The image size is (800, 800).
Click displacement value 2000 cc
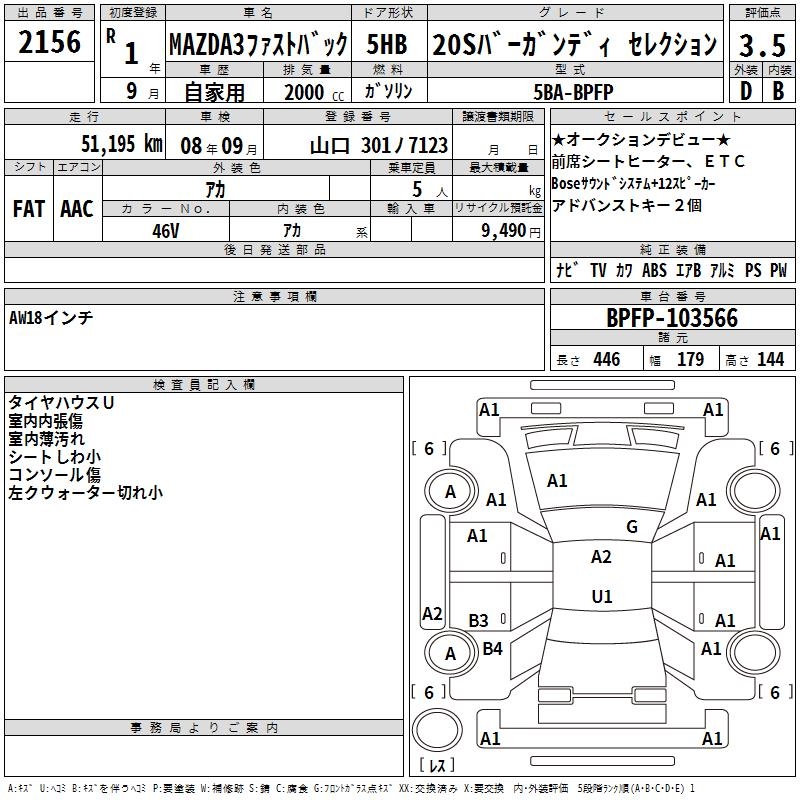pos(314,92)
